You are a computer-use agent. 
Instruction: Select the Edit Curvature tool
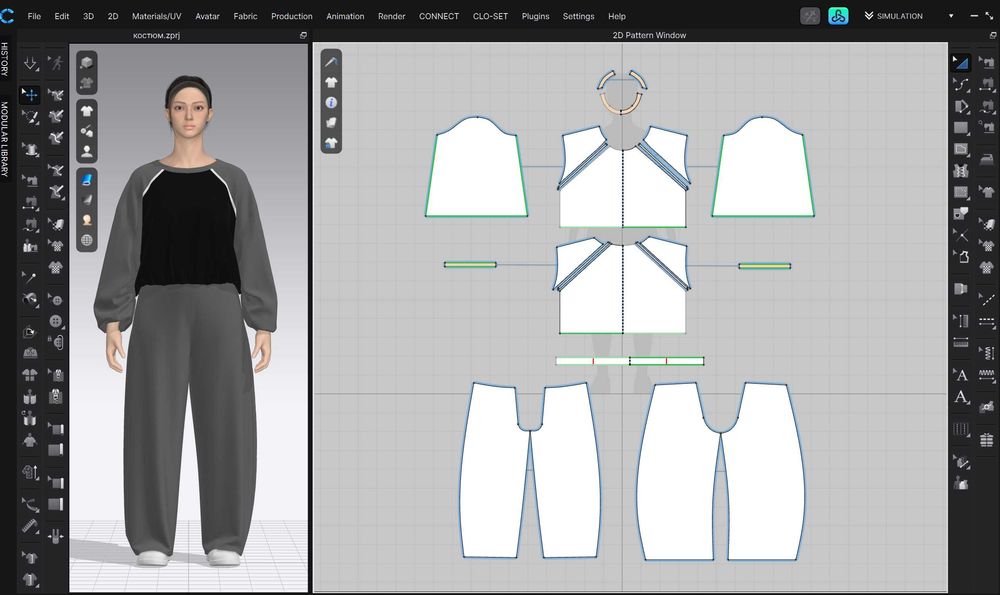tap(960, 84)
